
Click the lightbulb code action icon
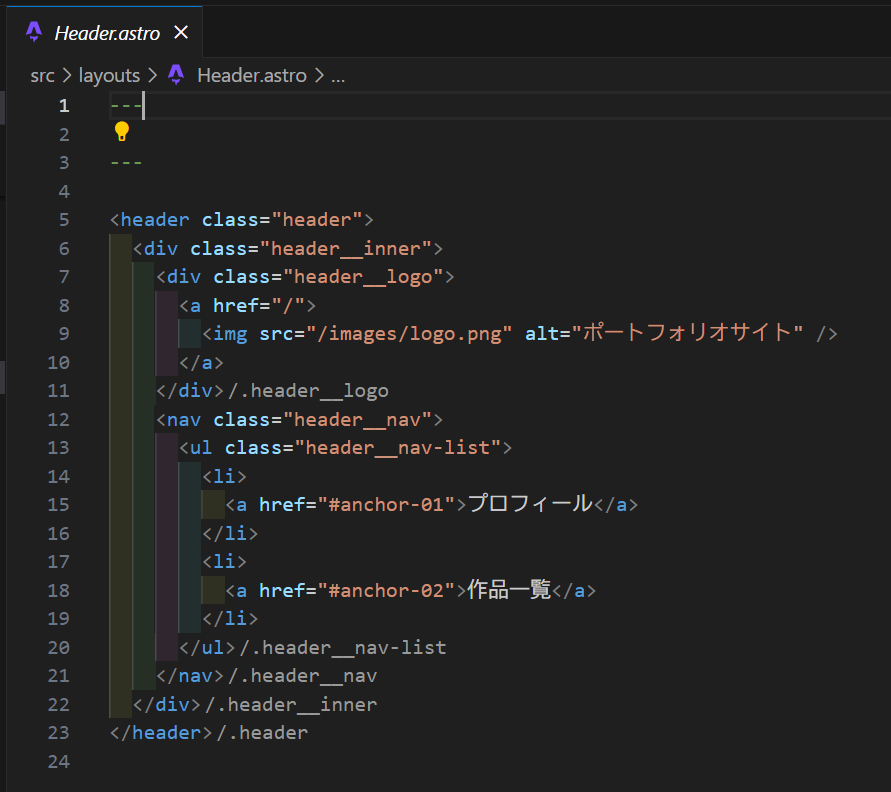click(x=122, y=132)
